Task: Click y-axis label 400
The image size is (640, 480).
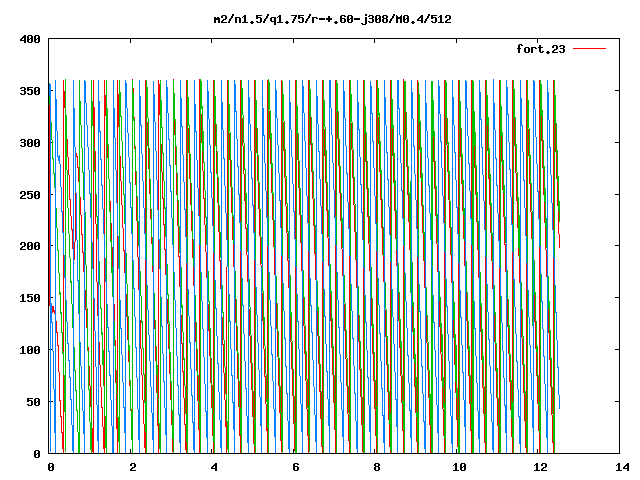Action: (30, 40)
